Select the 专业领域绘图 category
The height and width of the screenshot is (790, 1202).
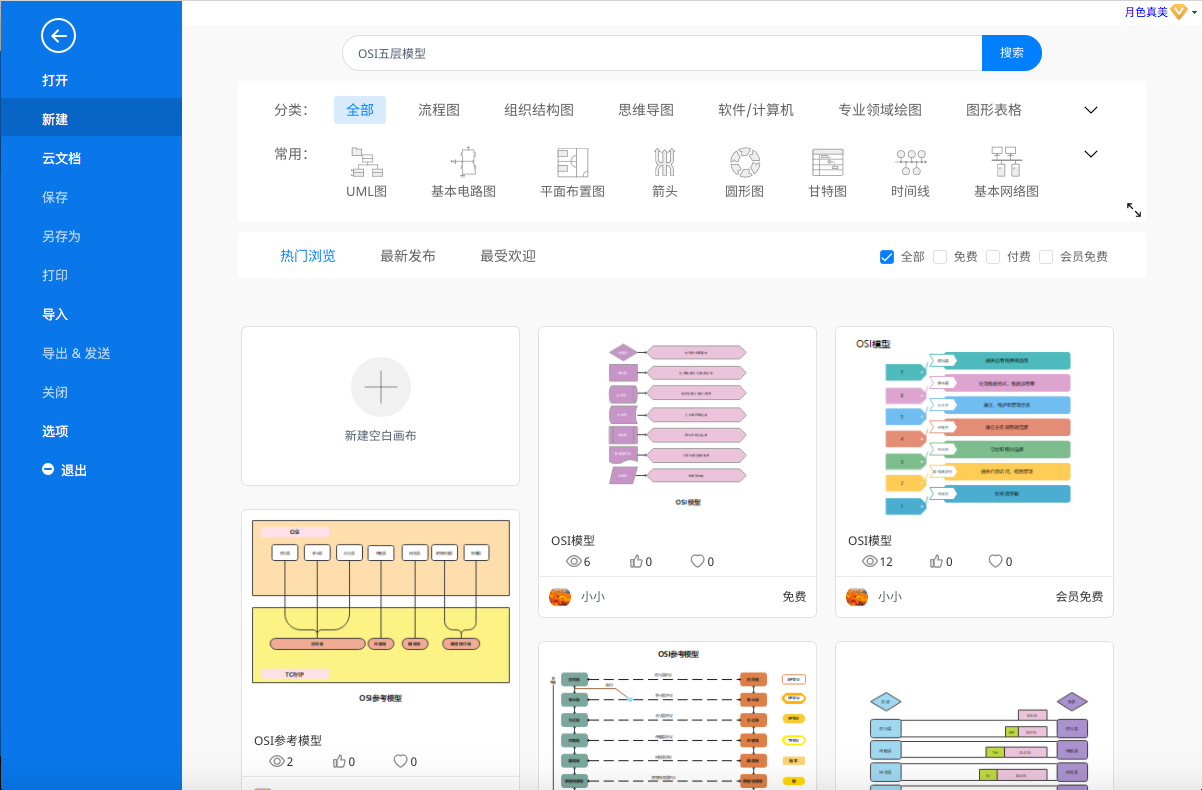[880, 110]
